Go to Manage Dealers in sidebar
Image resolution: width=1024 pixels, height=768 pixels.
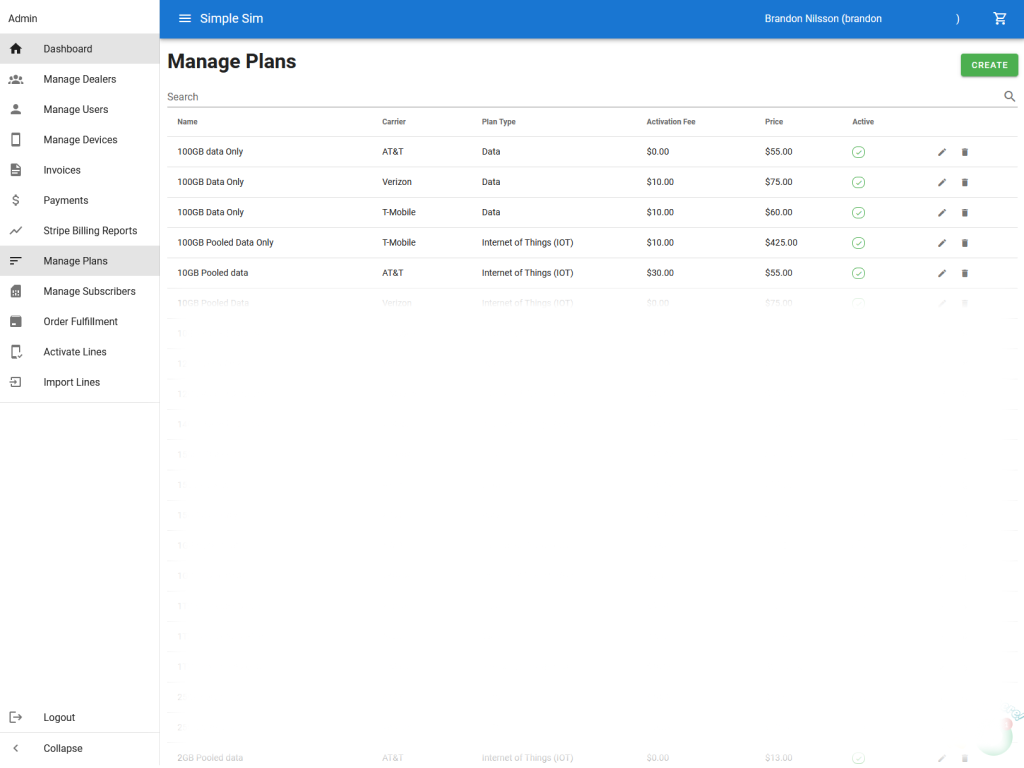(79, 79)
